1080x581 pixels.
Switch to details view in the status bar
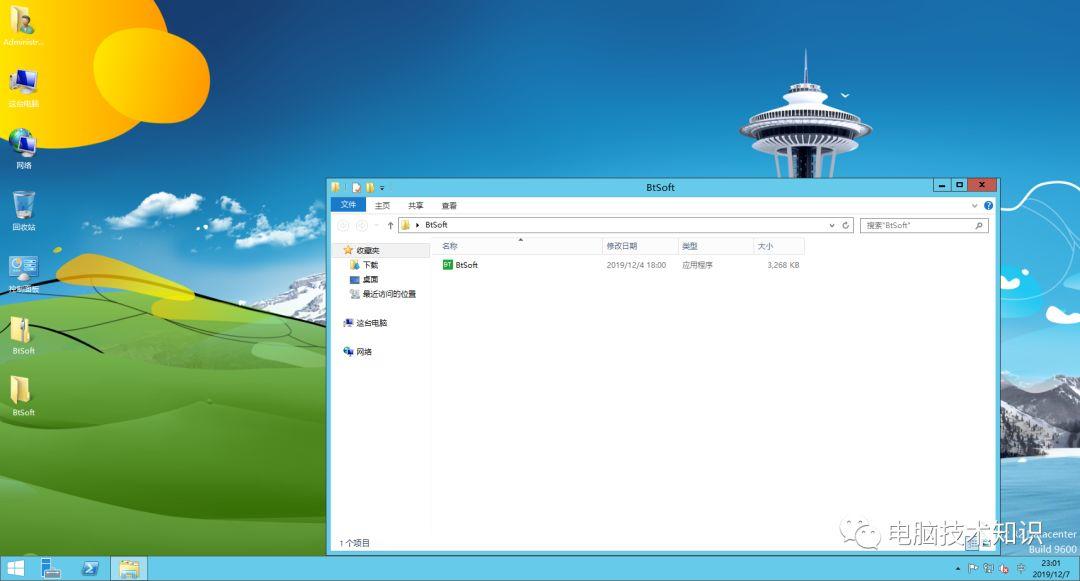click(972, 544)
